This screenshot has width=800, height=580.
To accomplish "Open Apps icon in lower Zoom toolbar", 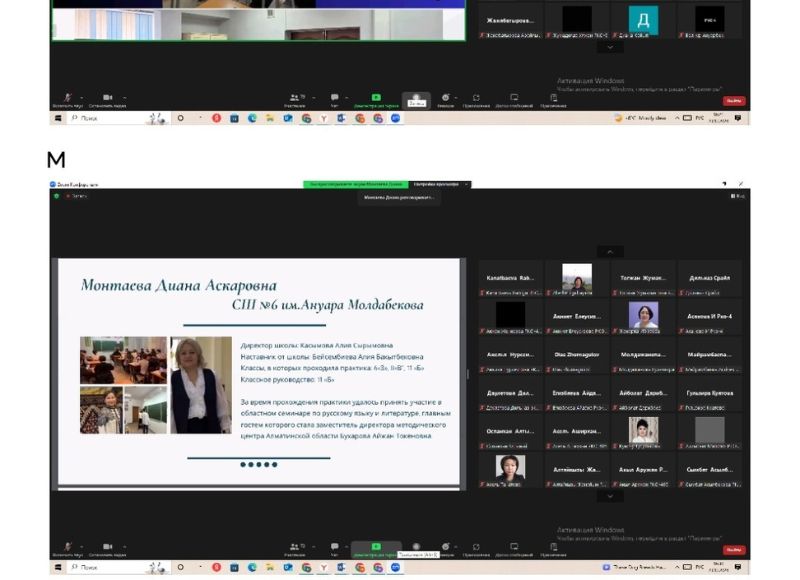I will 476,548.
